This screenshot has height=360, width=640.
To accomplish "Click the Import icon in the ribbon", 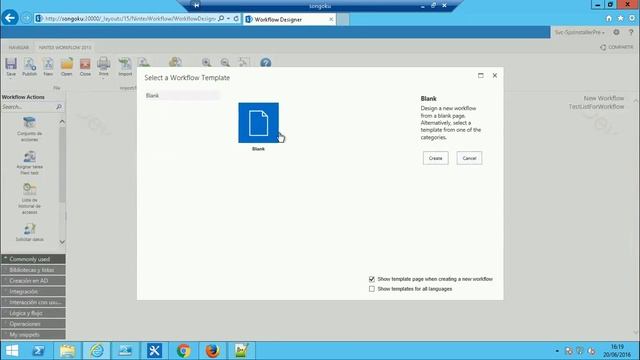I will coord(125,64).
